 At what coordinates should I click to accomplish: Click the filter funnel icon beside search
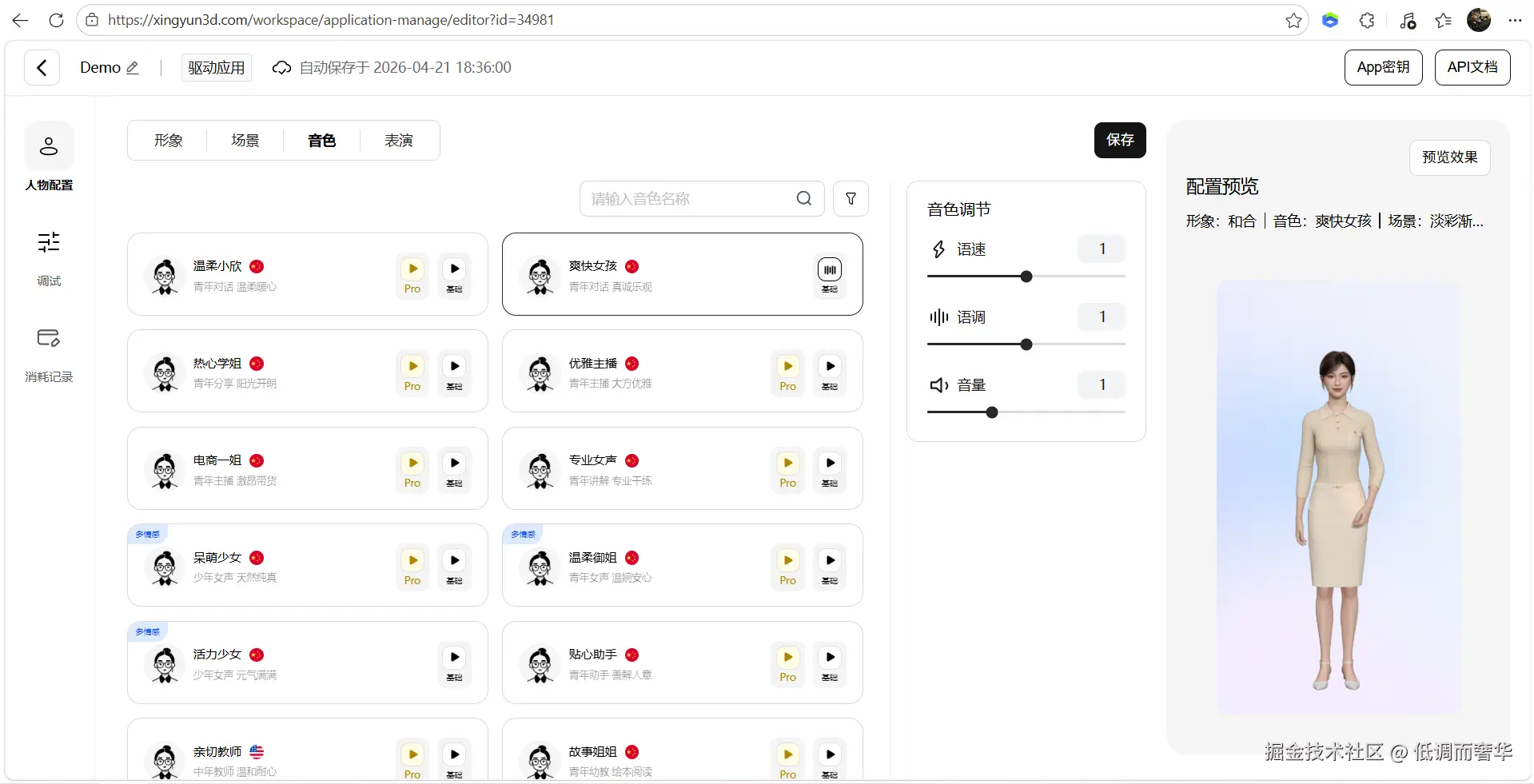point(851,198)
